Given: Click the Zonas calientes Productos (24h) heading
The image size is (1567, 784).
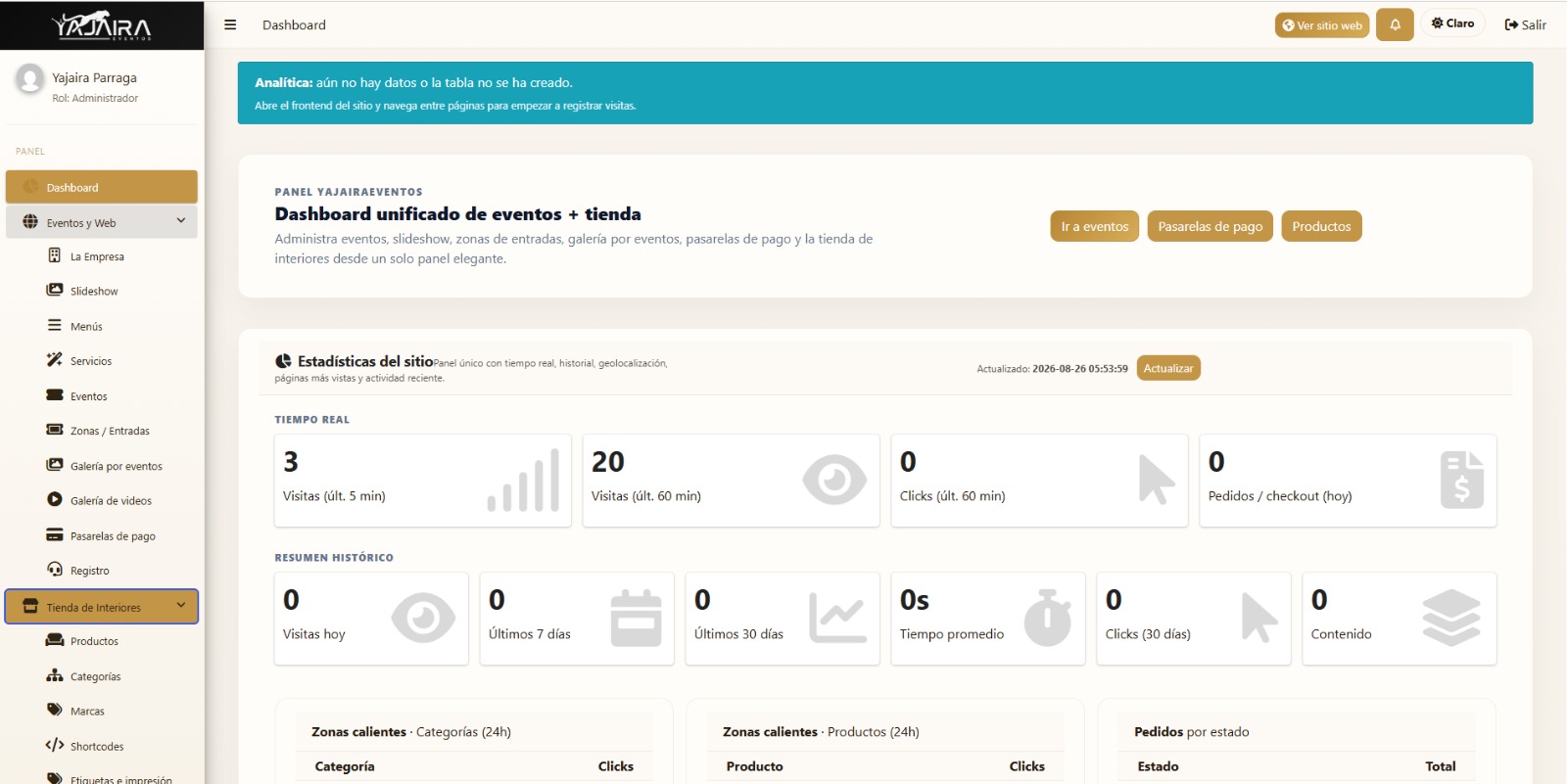Looking at the screenshot, I should [x=821, y=731].
